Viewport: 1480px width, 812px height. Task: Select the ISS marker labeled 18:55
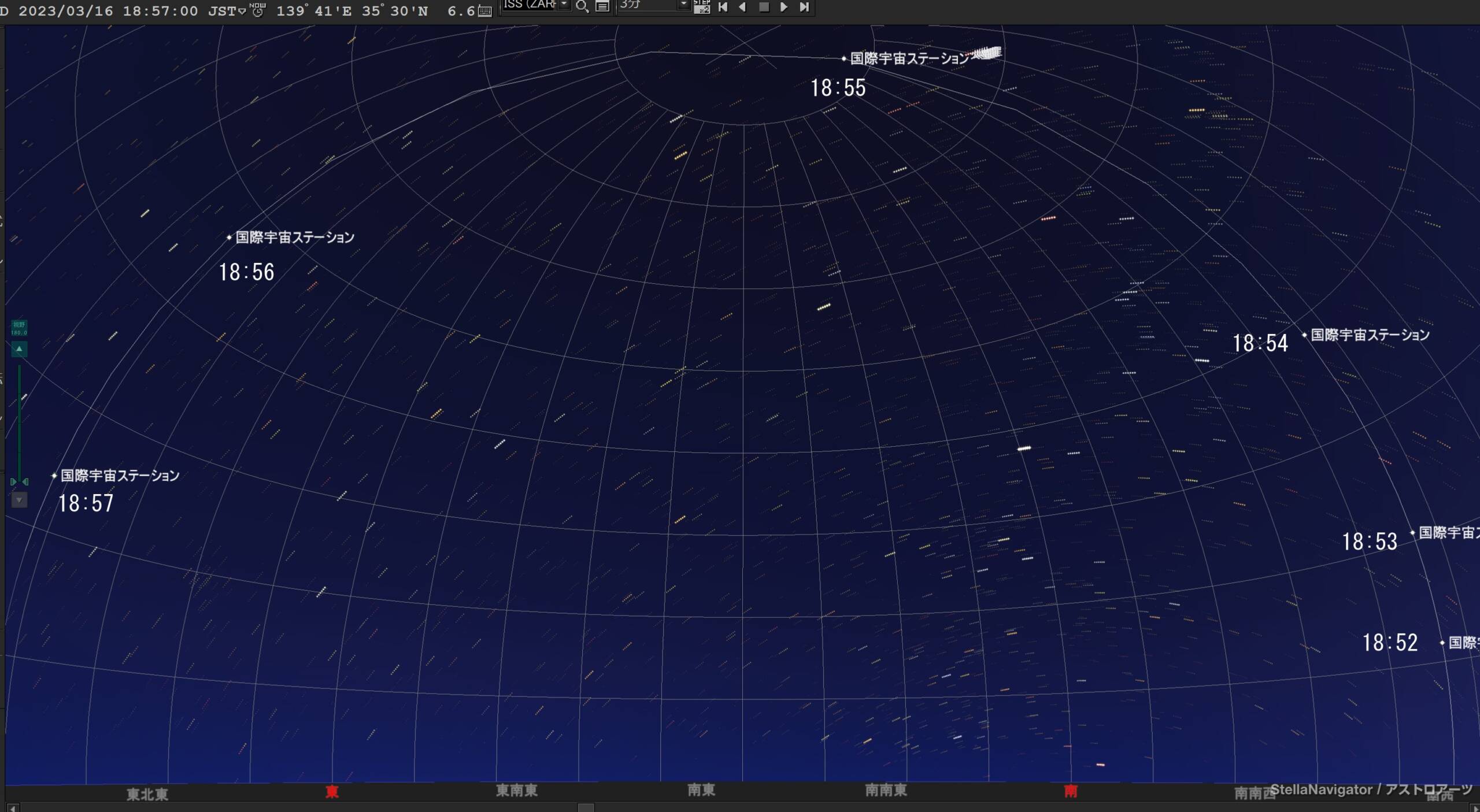(844, 58)
